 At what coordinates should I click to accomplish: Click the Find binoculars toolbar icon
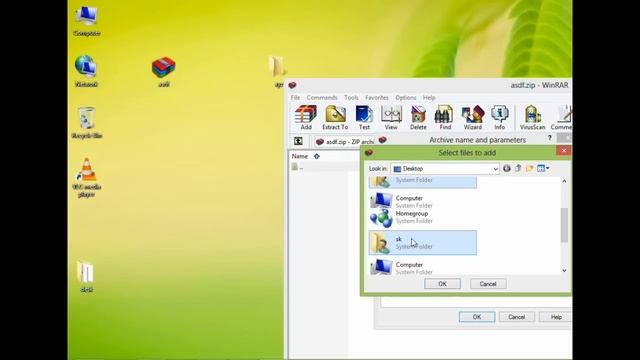pyautogui.click(x=445, y=118)
